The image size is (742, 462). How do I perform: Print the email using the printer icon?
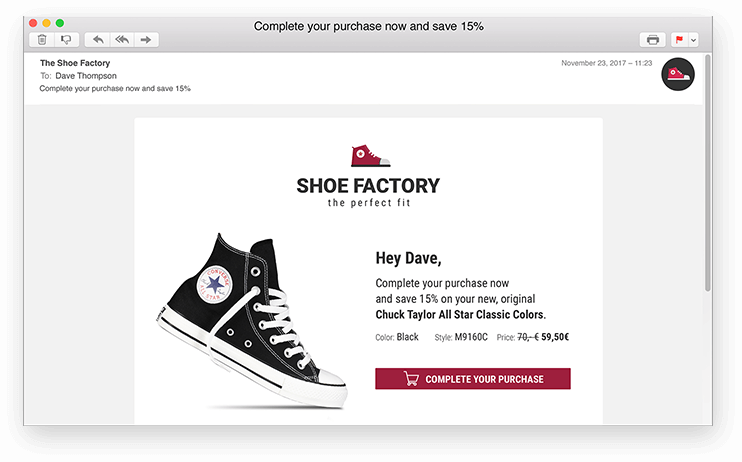click(x=653, y=40)
